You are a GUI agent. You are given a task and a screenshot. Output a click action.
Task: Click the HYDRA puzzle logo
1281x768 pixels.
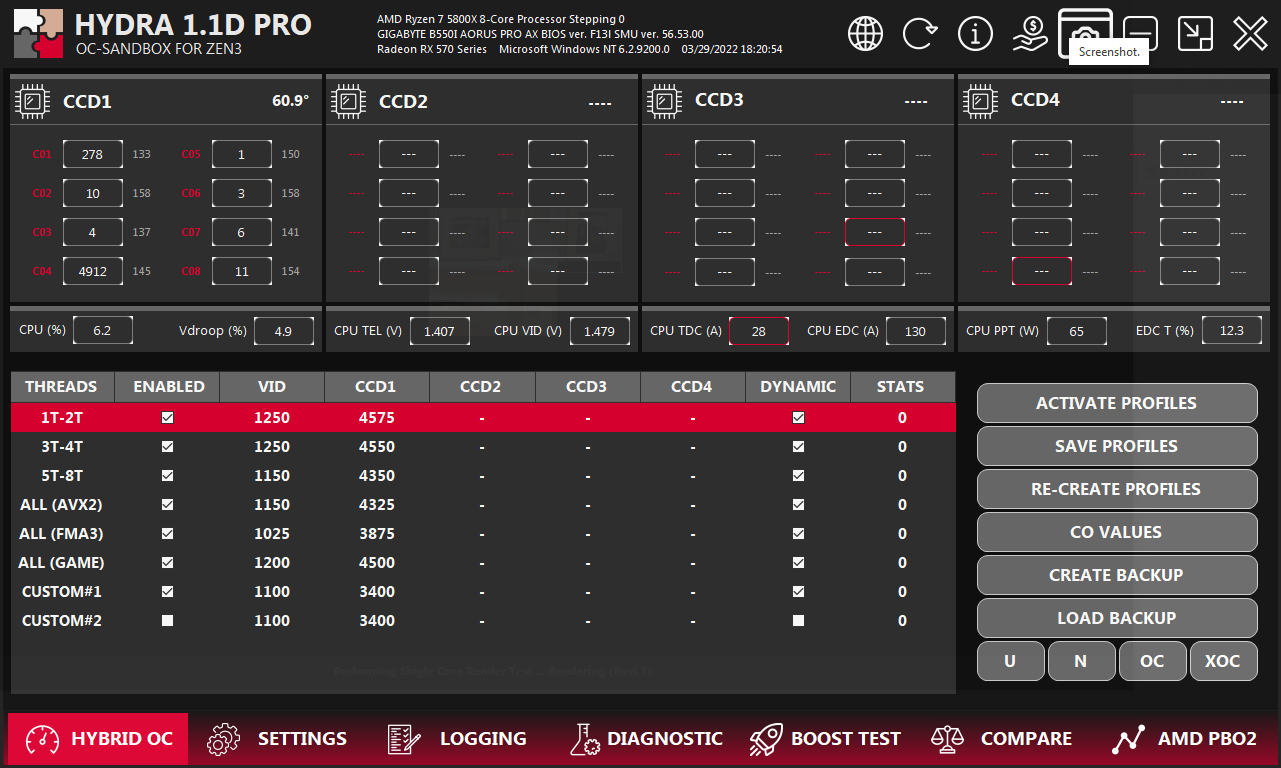[39, 34]
